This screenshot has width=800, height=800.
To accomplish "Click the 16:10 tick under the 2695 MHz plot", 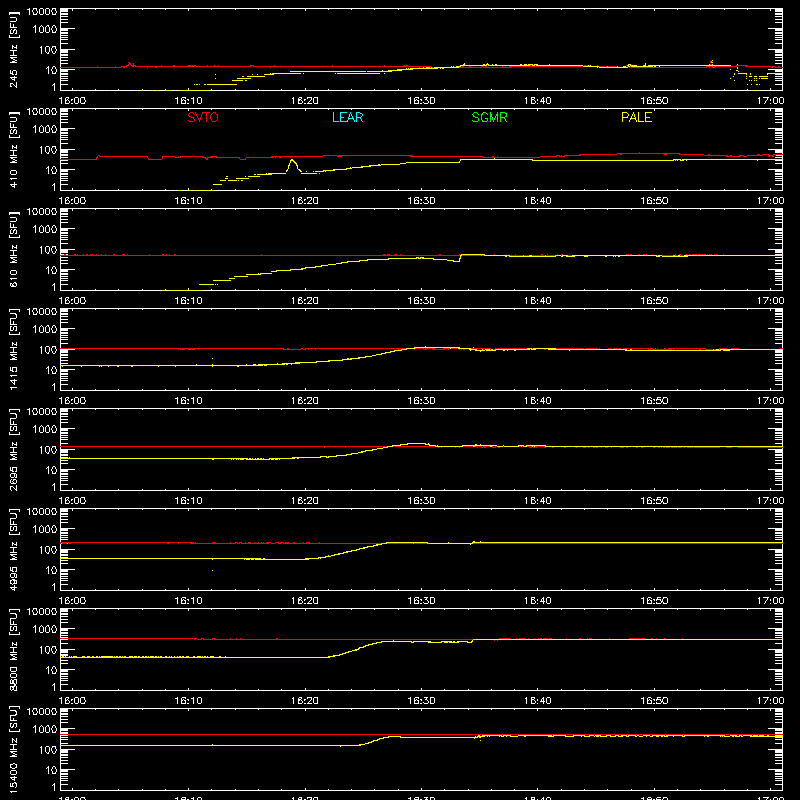I will [188, 501].
